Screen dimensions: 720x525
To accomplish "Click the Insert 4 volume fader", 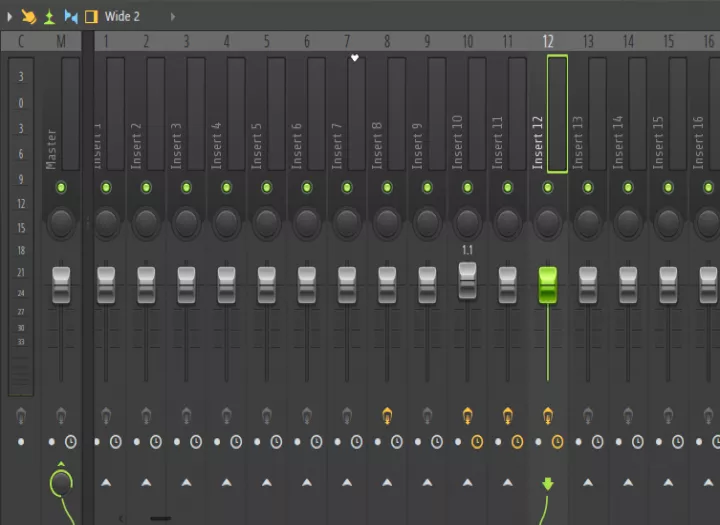I will point(226,285).
